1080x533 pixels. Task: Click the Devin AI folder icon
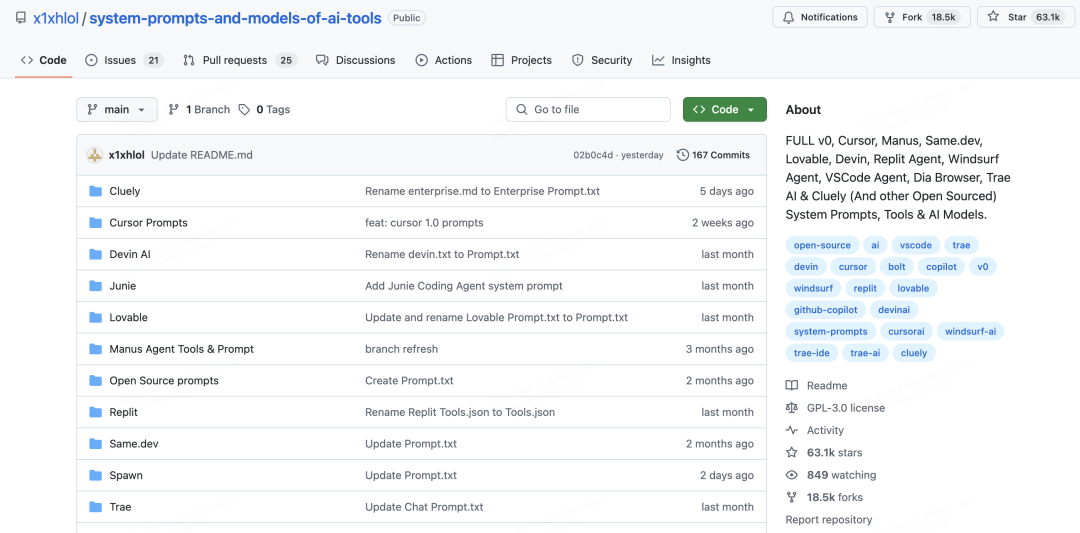96,254
